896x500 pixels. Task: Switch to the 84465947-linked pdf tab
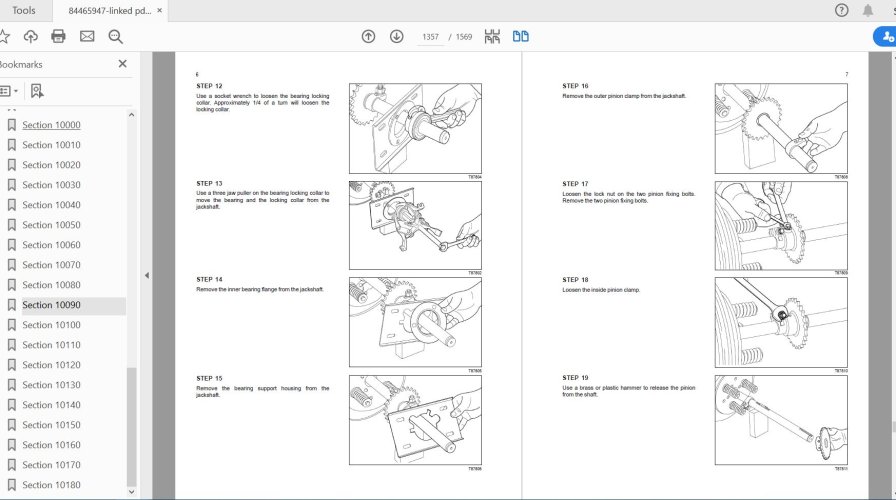pyautogui.click(x=110, y=10)
